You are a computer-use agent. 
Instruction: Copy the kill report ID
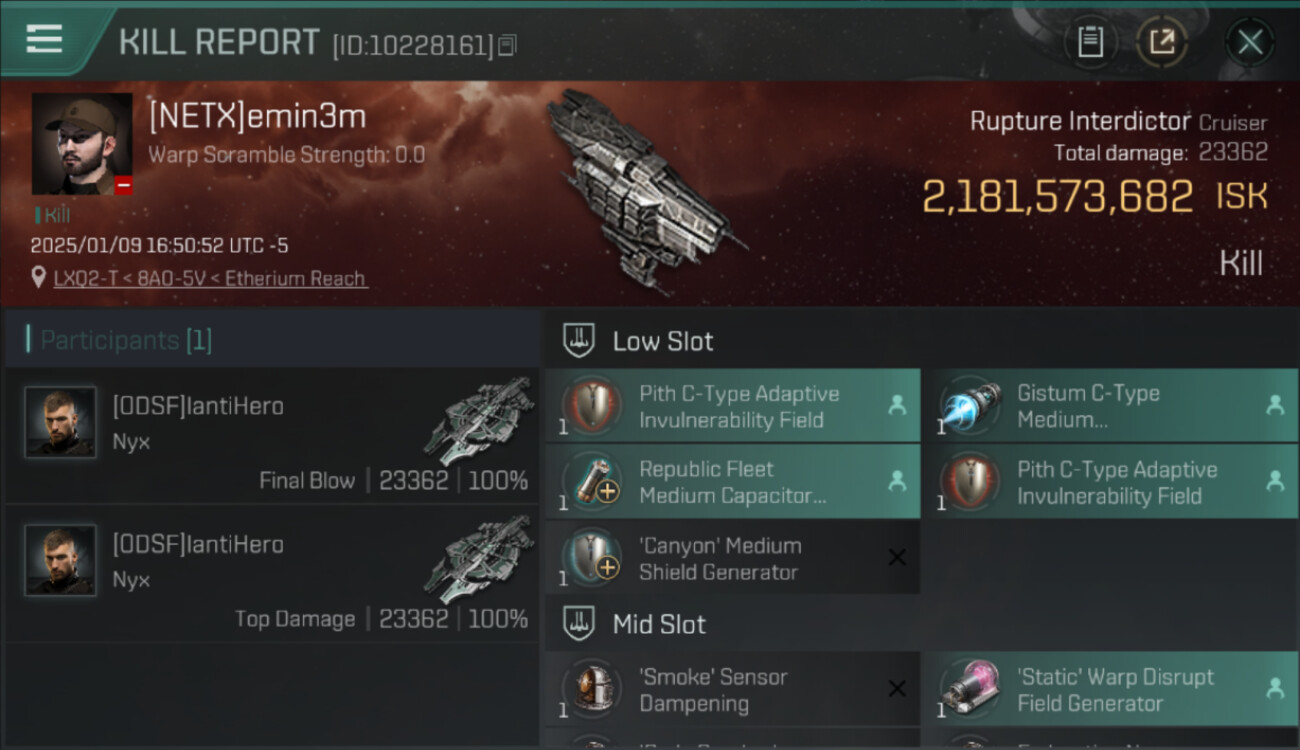coord(507,45)
